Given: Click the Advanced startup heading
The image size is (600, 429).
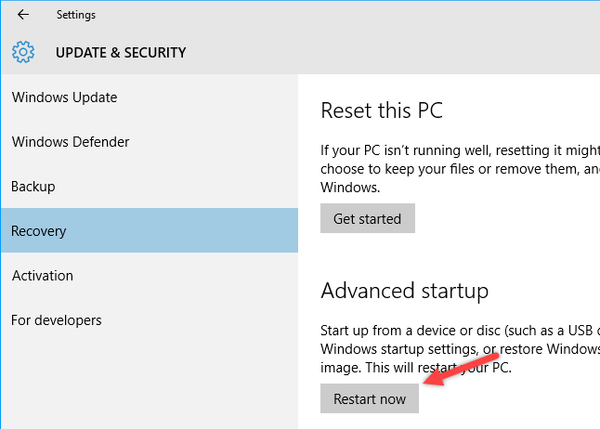Looking at the screenshot, I should point(404,291).
